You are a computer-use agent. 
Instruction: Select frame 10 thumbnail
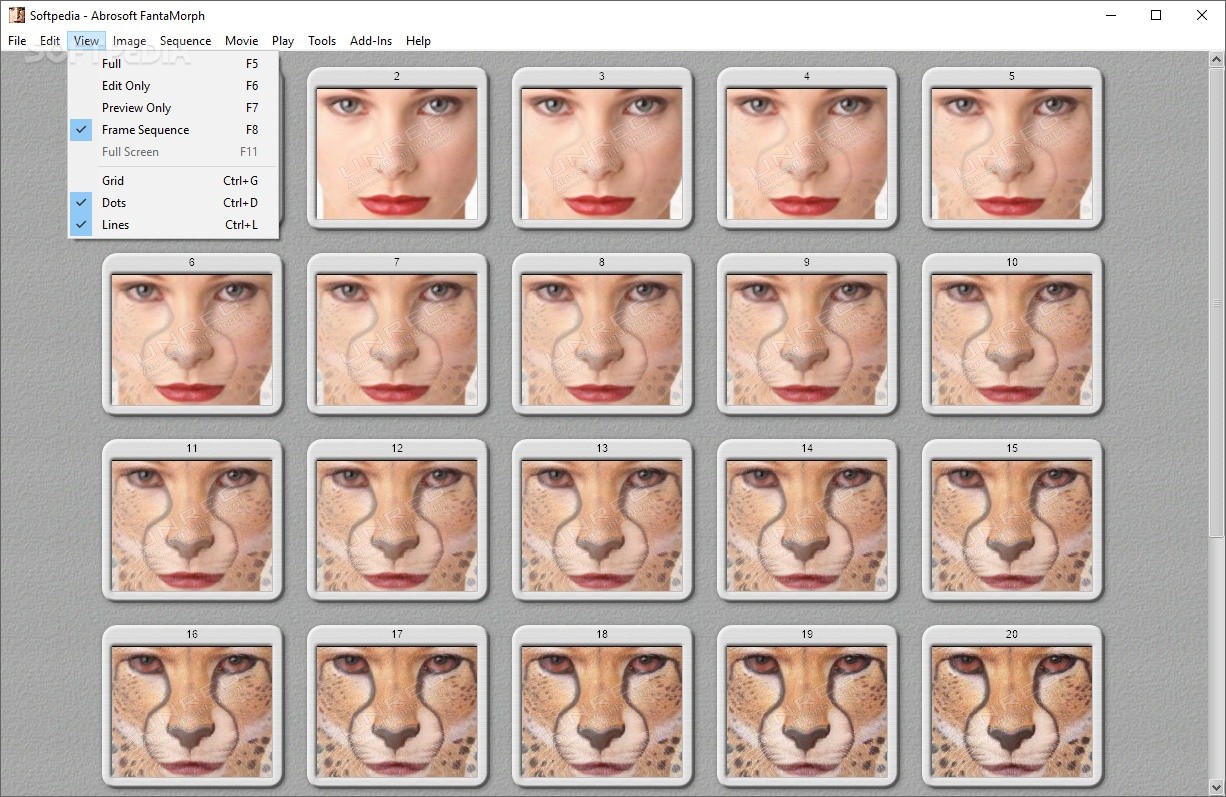point(1012,334)
